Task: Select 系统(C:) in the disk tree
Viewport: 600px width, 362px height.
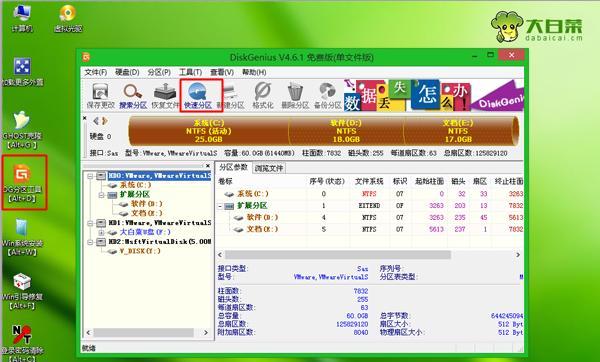Action: click(135, 185)
